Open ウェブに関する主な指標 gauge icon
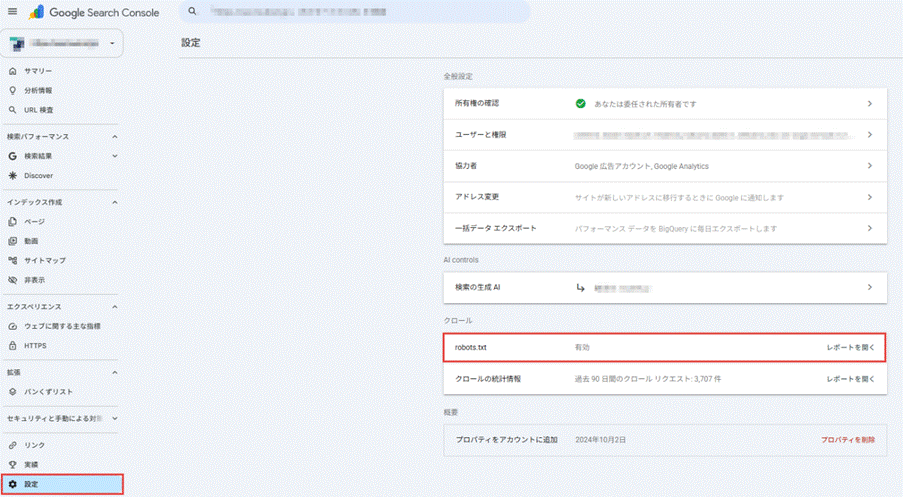Image resolution: width=903 pixels, height=497 pixels. point(13,326)
